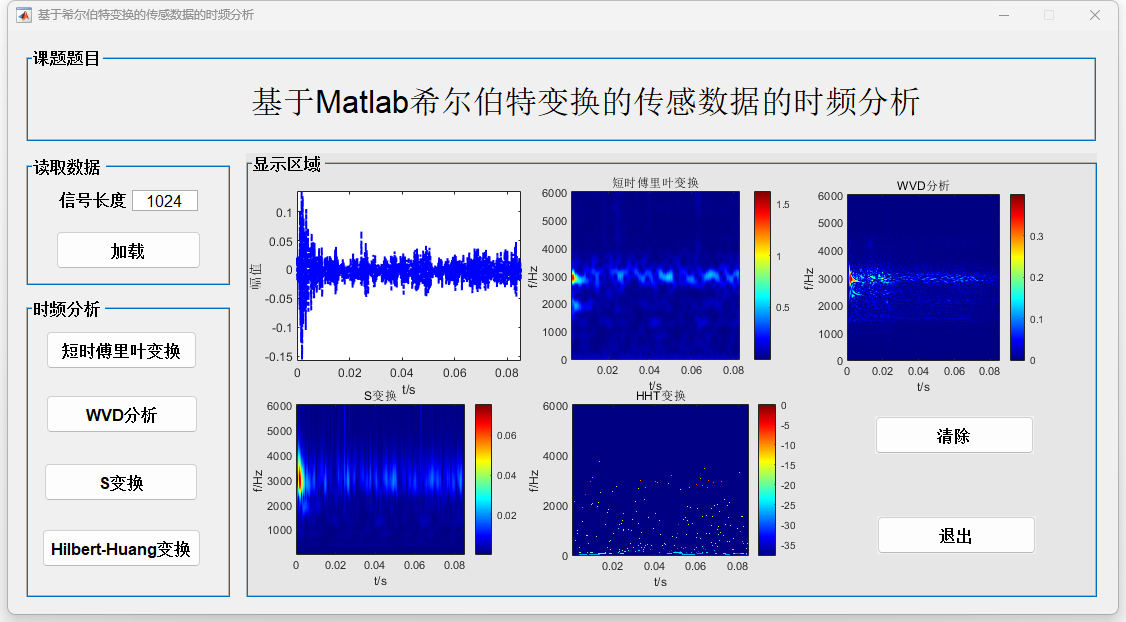This screenshot has height=622, width=1126.
Task: Focus the 信号长度 input field showing 1024
Action: [x=164, y=201]
